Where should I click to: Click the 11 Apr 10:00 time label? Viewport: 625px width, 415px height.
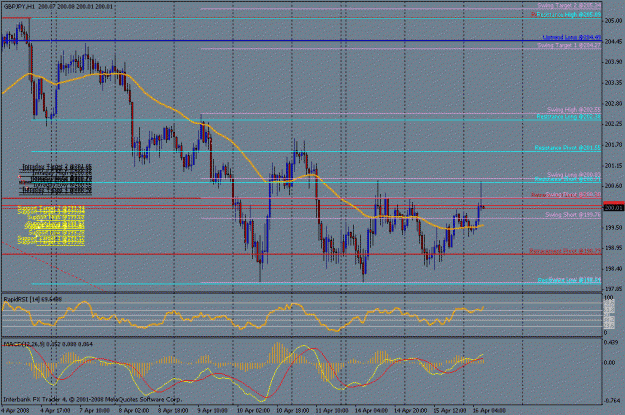[332, 410]
